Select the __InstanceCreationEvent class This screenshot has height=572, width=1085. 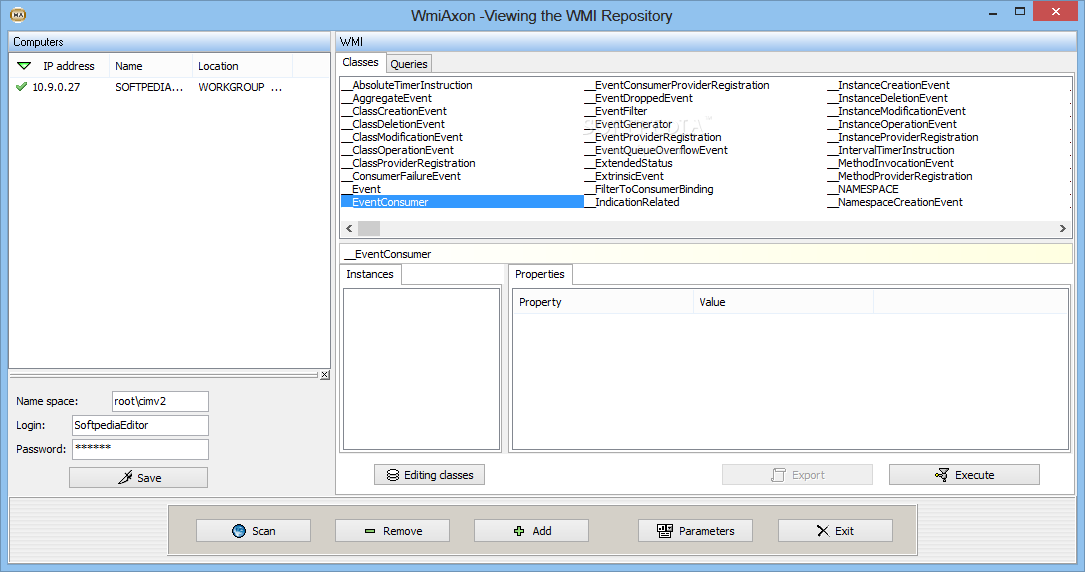coord(889,85)
